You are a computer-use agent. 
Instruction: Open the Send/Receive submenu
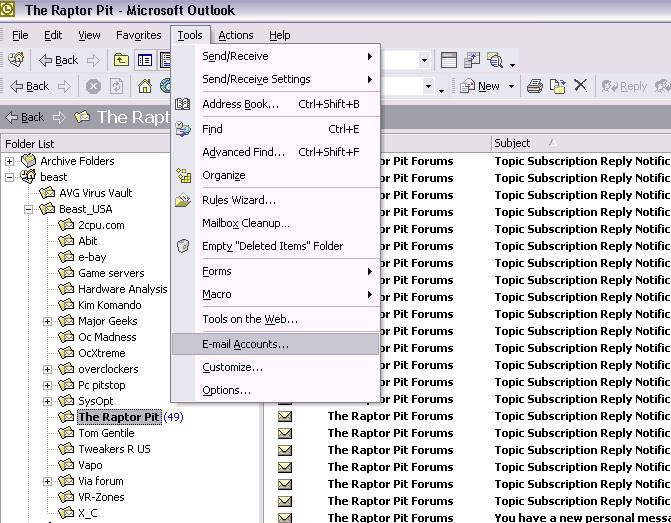point(235,56)
